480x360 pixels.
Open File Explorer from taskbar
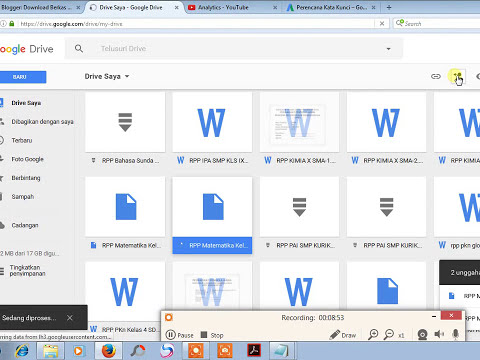(51, 351)
